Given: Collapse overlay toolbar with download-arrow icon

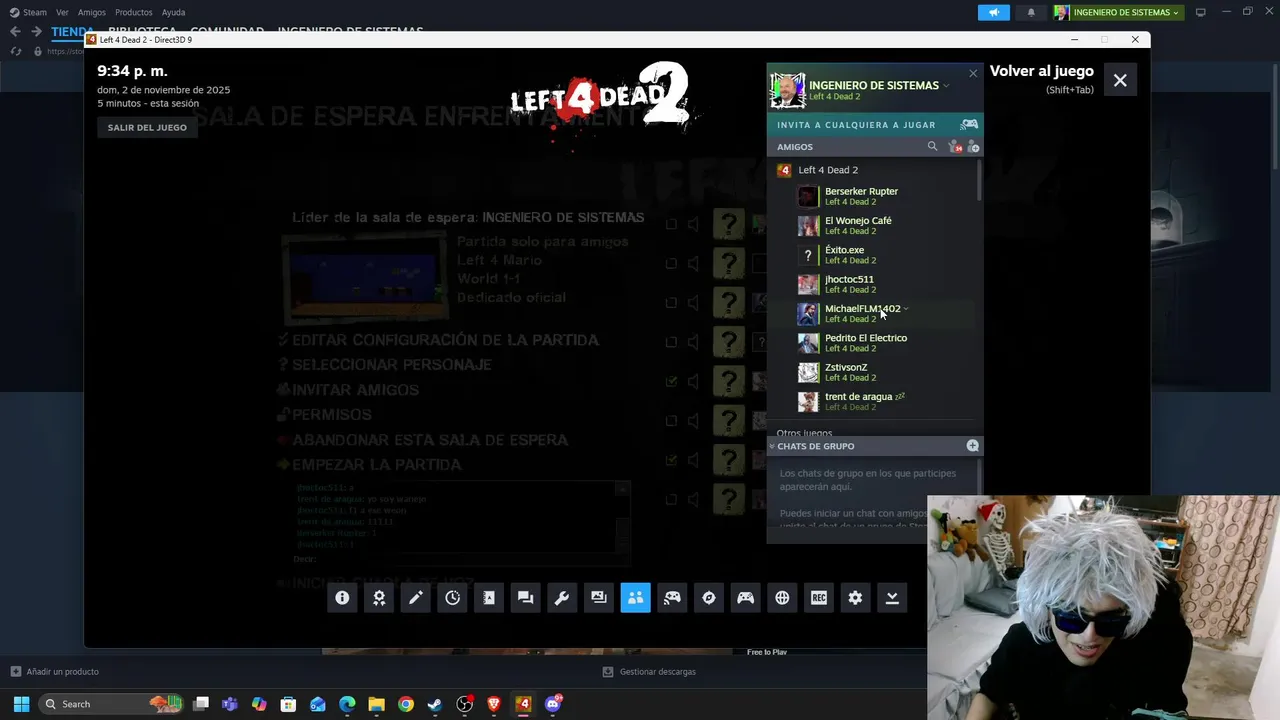Looking at the screenshot, I should point(892,598).
